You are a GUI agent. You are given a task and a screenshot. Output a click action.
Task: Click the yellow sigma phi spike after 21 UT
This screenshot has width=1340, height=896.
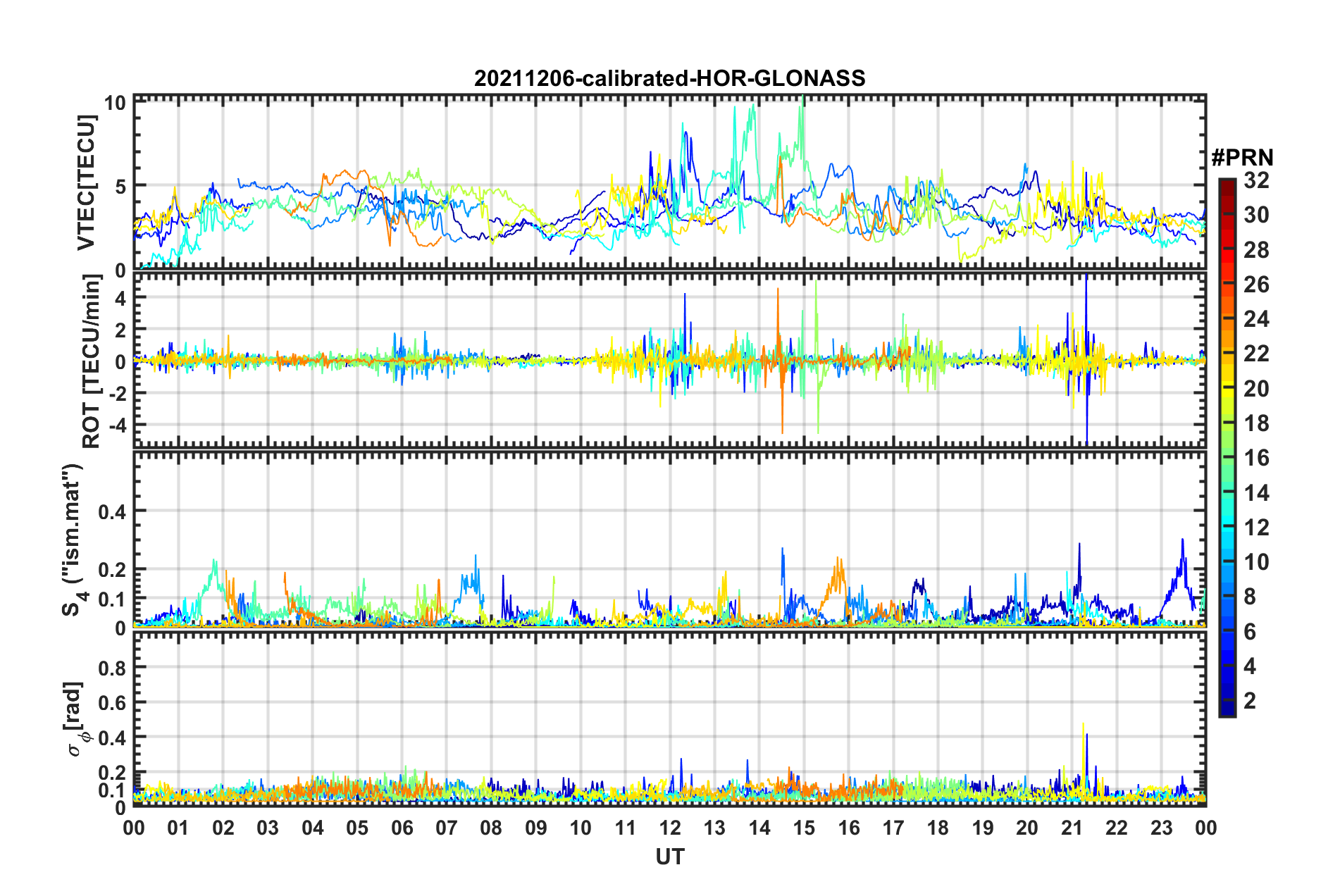click(x=1083, y=726)
